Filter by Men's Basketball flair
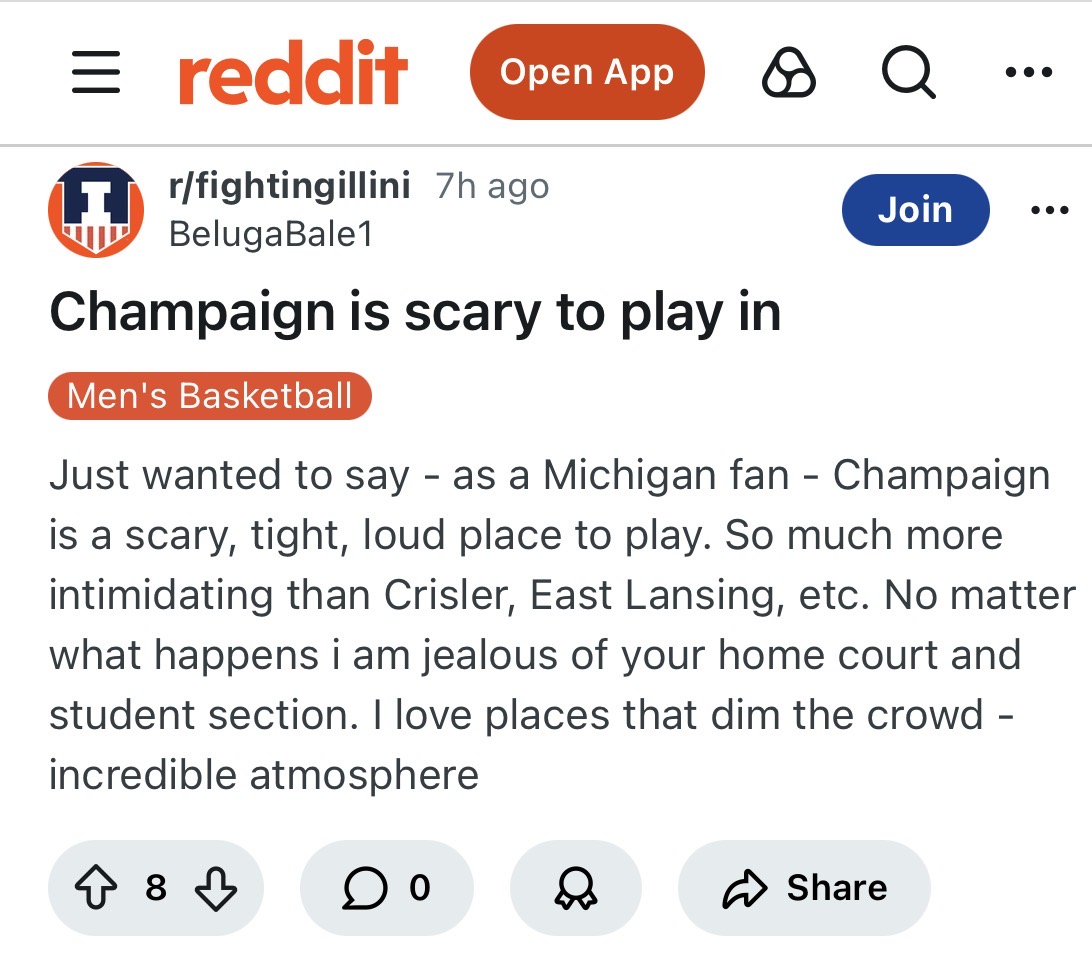 coord(210,396)
